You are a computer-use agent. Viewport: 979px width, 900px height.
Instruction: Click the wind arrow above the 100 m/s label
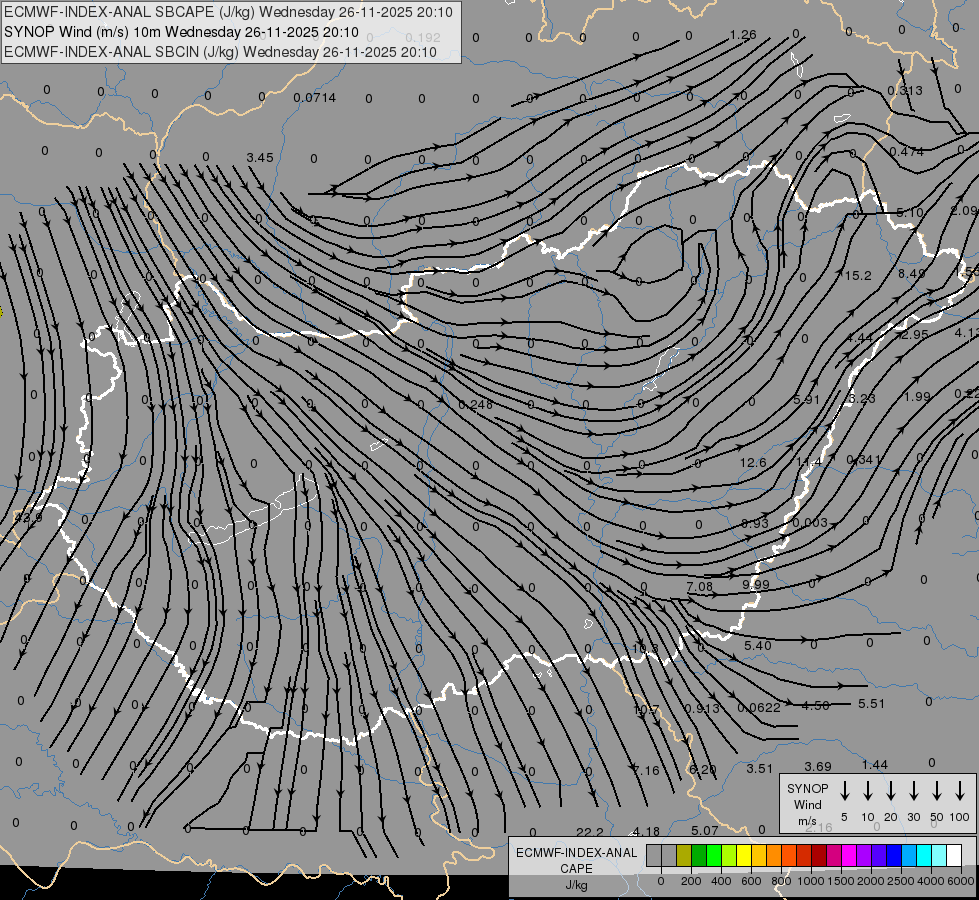pos(960,791)
